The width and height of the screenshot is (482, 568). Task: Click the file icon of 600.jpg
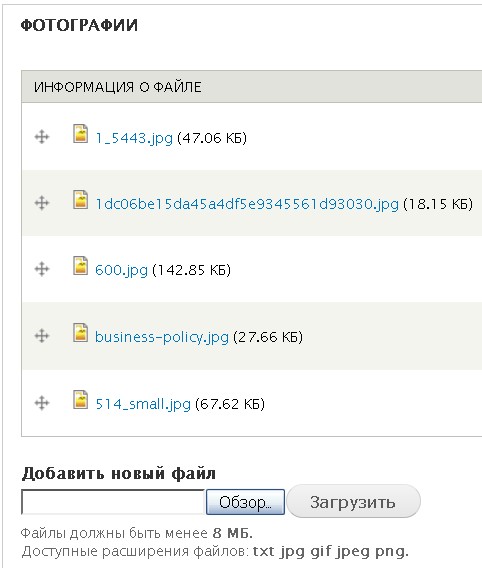80,266
